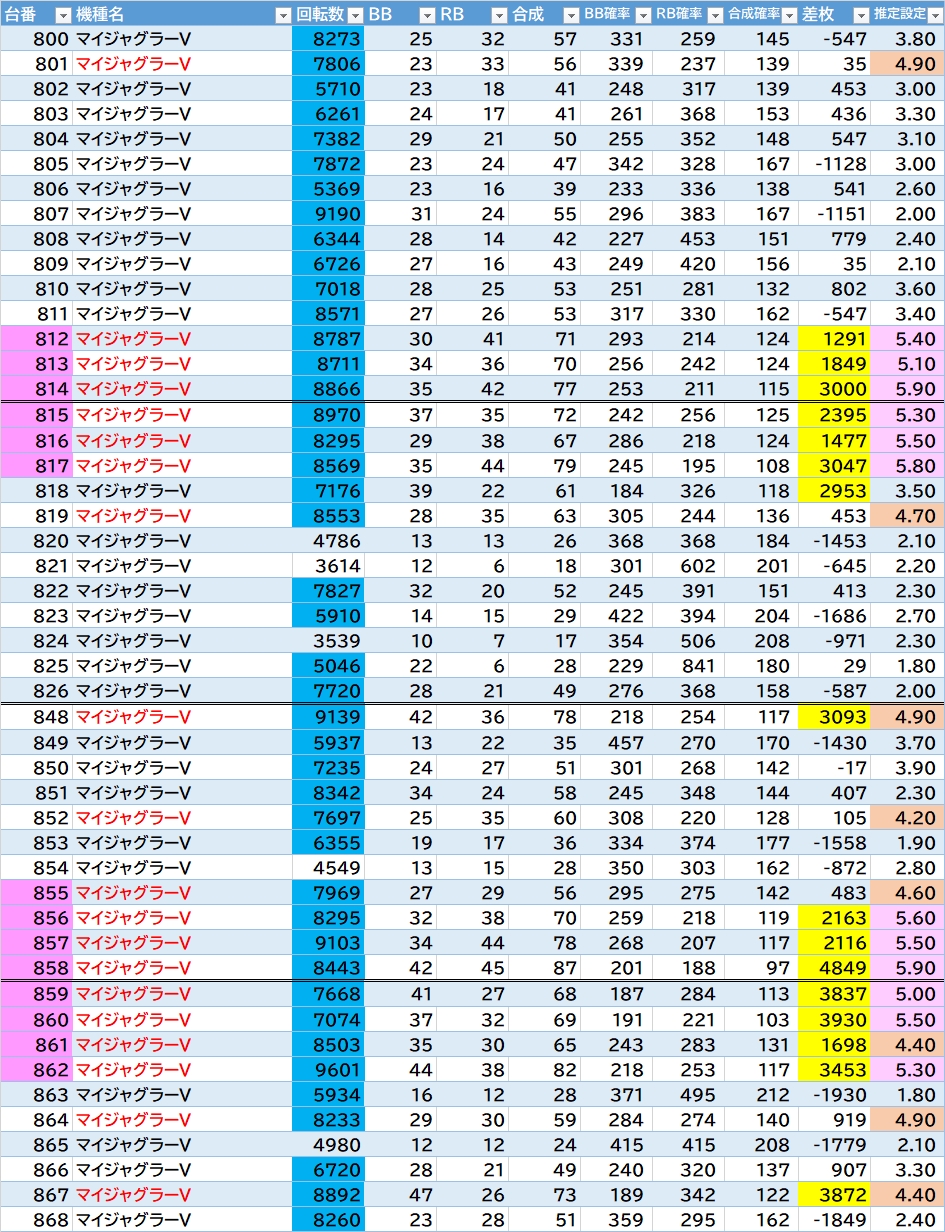Image resolution: width=945 pixels, height=1232 pixels.
Task: Open the RB column filter dropdown
Action: pos(499,14)
